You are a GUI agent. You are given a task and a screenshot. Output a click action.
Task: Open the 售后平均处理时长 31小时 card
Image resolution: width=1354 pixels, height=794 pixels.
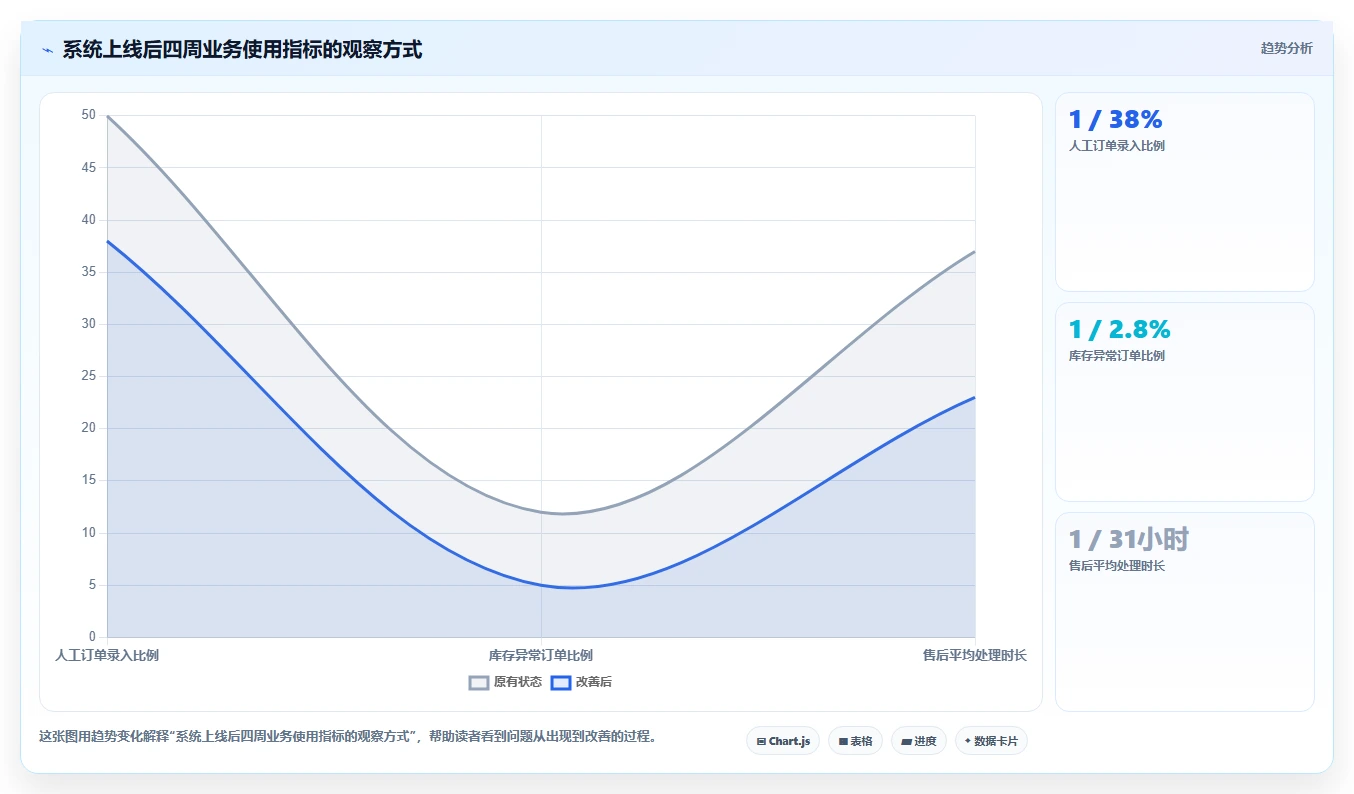pos(1184,612)
